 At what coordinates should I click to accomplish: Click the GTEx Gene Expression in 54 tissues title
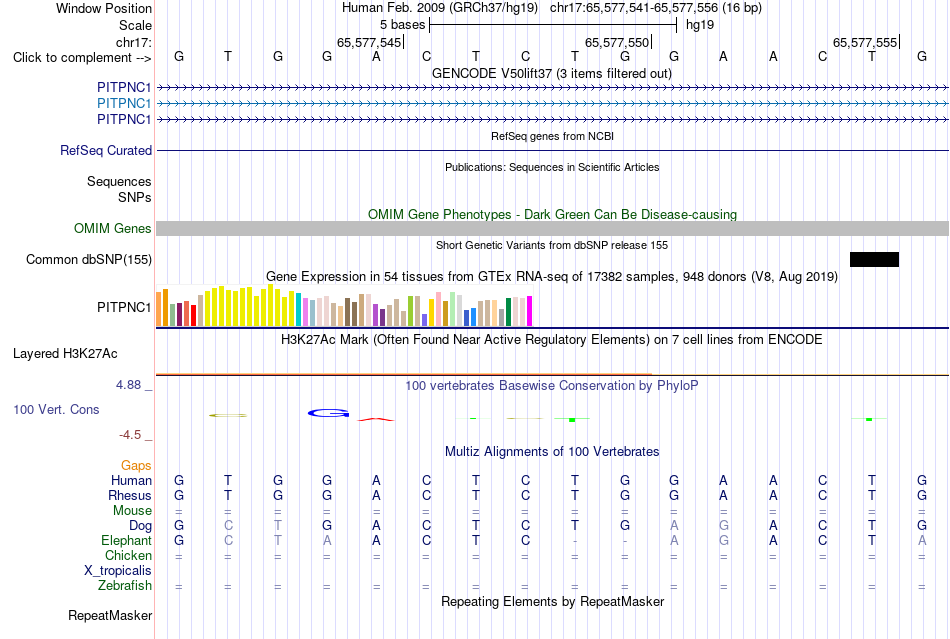pyautogui.click(x=552, y=277)
